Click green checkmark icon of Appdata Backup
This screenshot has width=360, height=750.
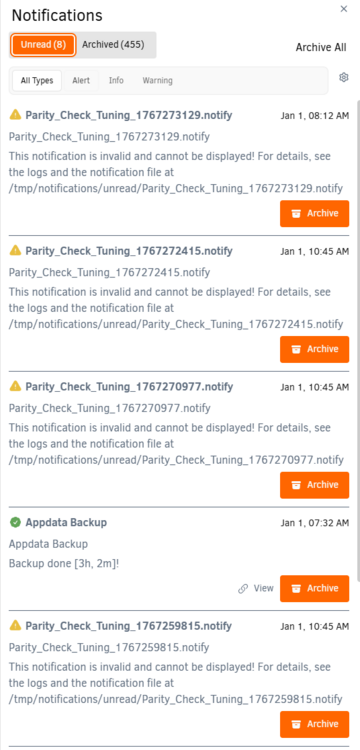pos(15,523)
